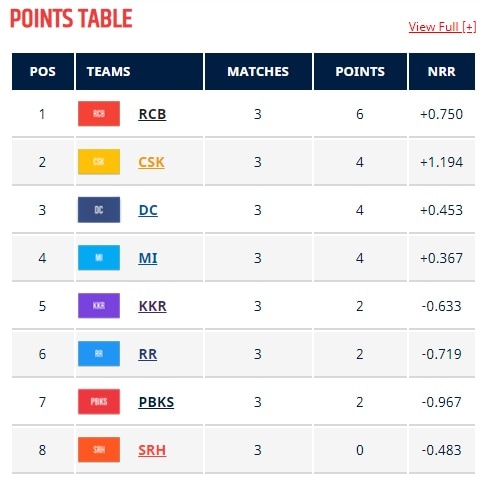Click the light blue MI team badge
Screen dimensions: 481x491
[x=99, y=258]
